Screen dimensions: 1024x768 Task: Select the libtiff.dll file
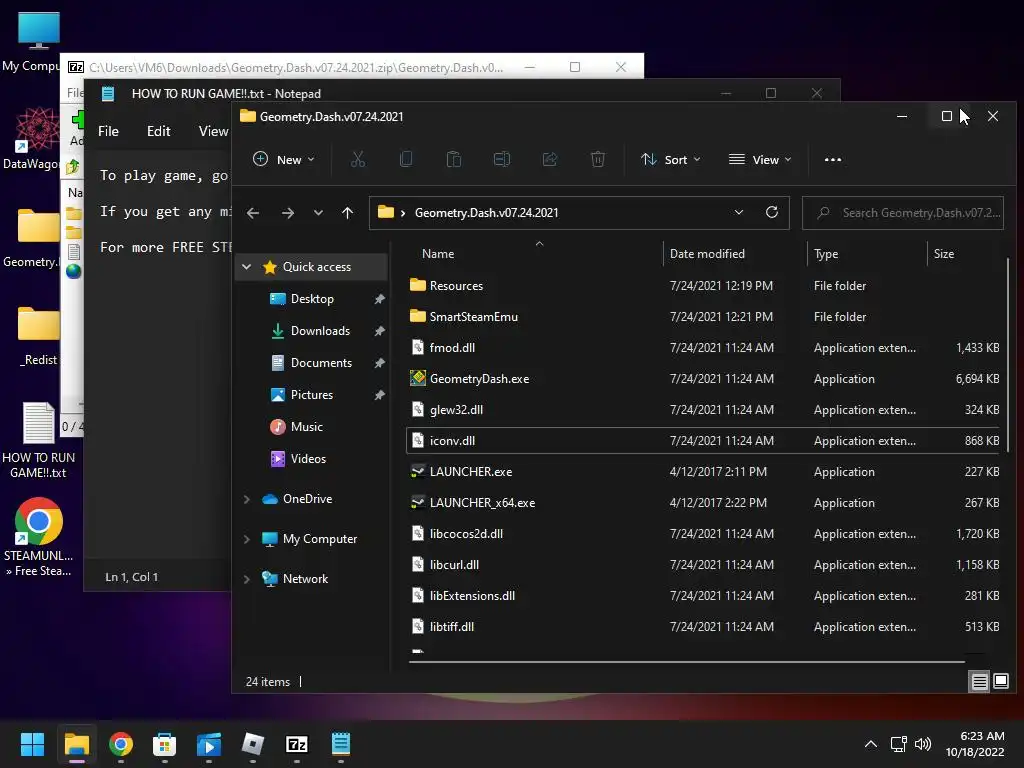(x=451, y=627)
